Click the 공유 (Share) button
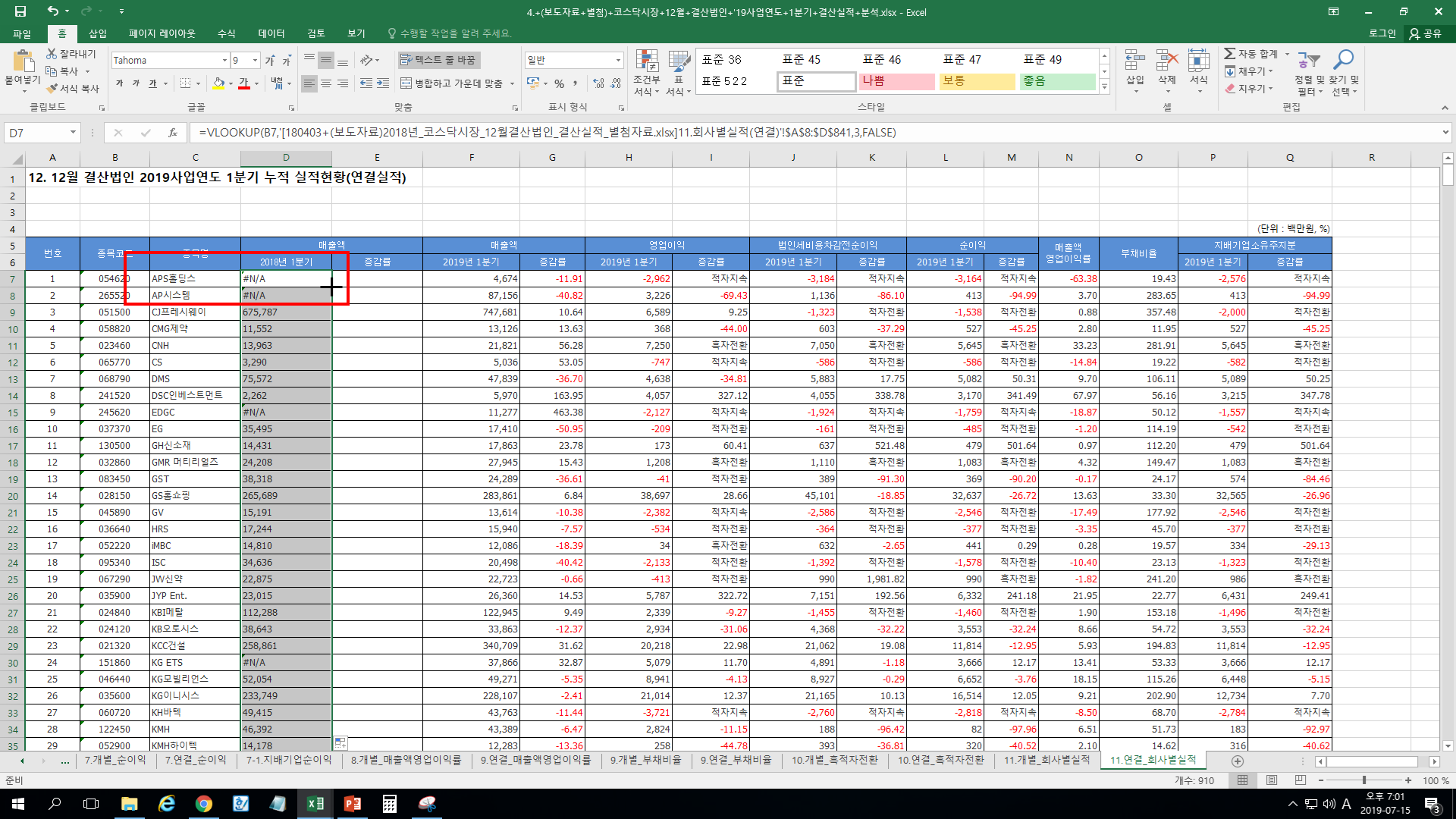This screenshot has height=819, width=1456. point(1425,33)
